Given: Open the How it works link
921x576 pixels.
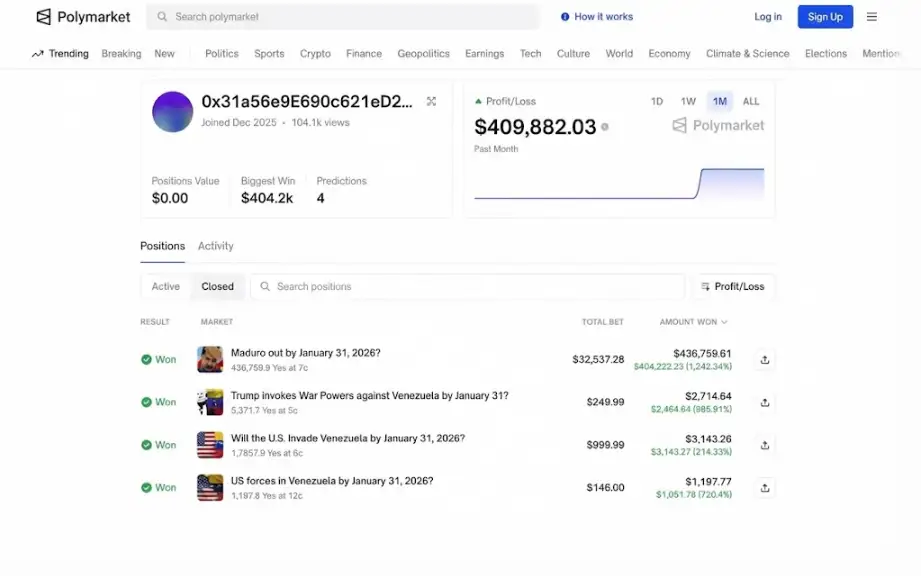Looking at the screenshot, I should [597, 17].
